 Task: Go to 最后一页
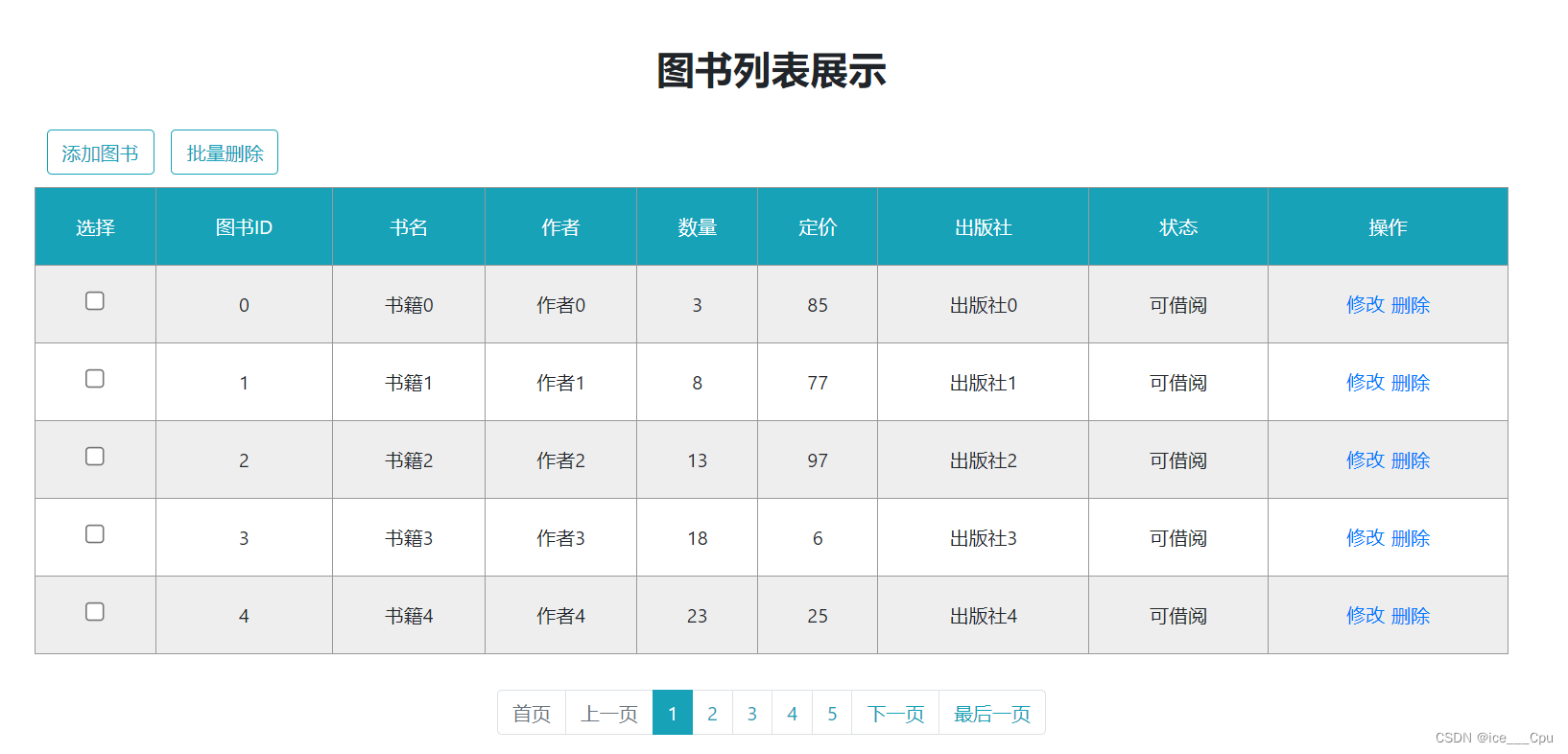tap(992, 713)
